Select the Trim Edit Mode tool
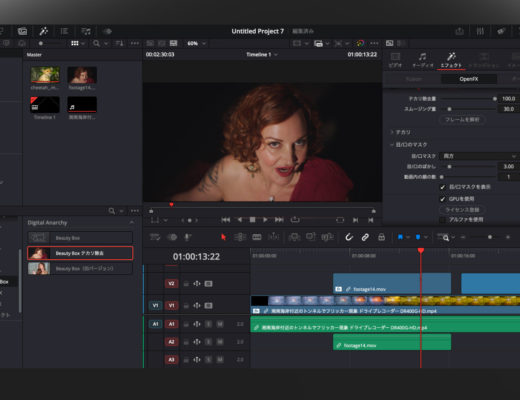Viewport: 520px width, 400px height. point(240,237)
